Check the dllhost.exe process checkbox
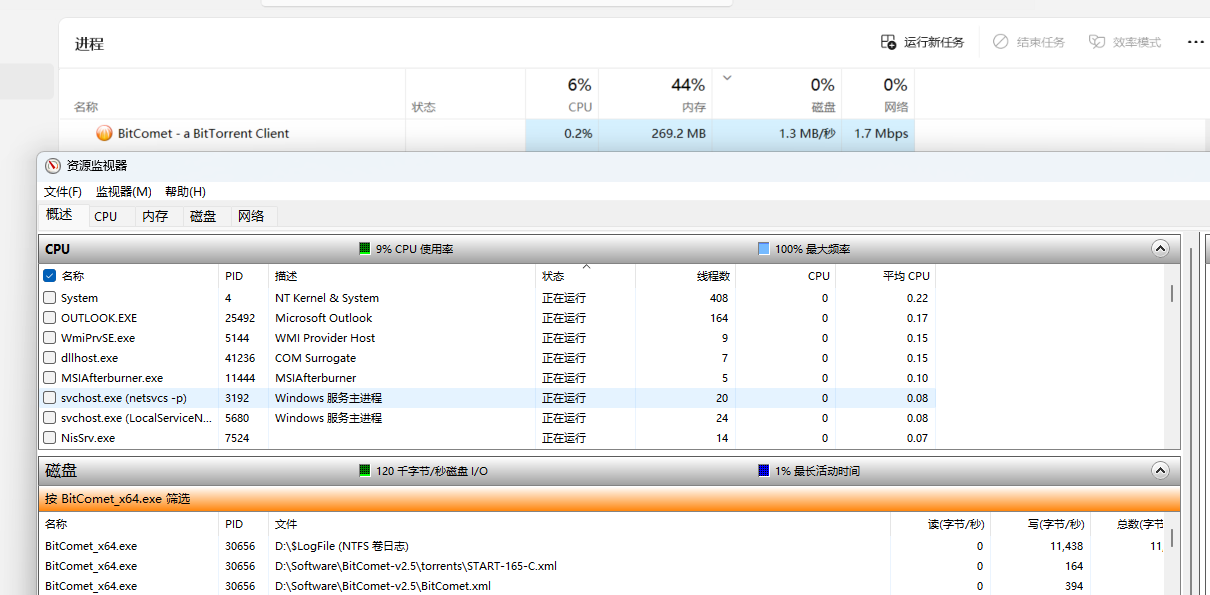1210x595 pixels. click(50, 357)
